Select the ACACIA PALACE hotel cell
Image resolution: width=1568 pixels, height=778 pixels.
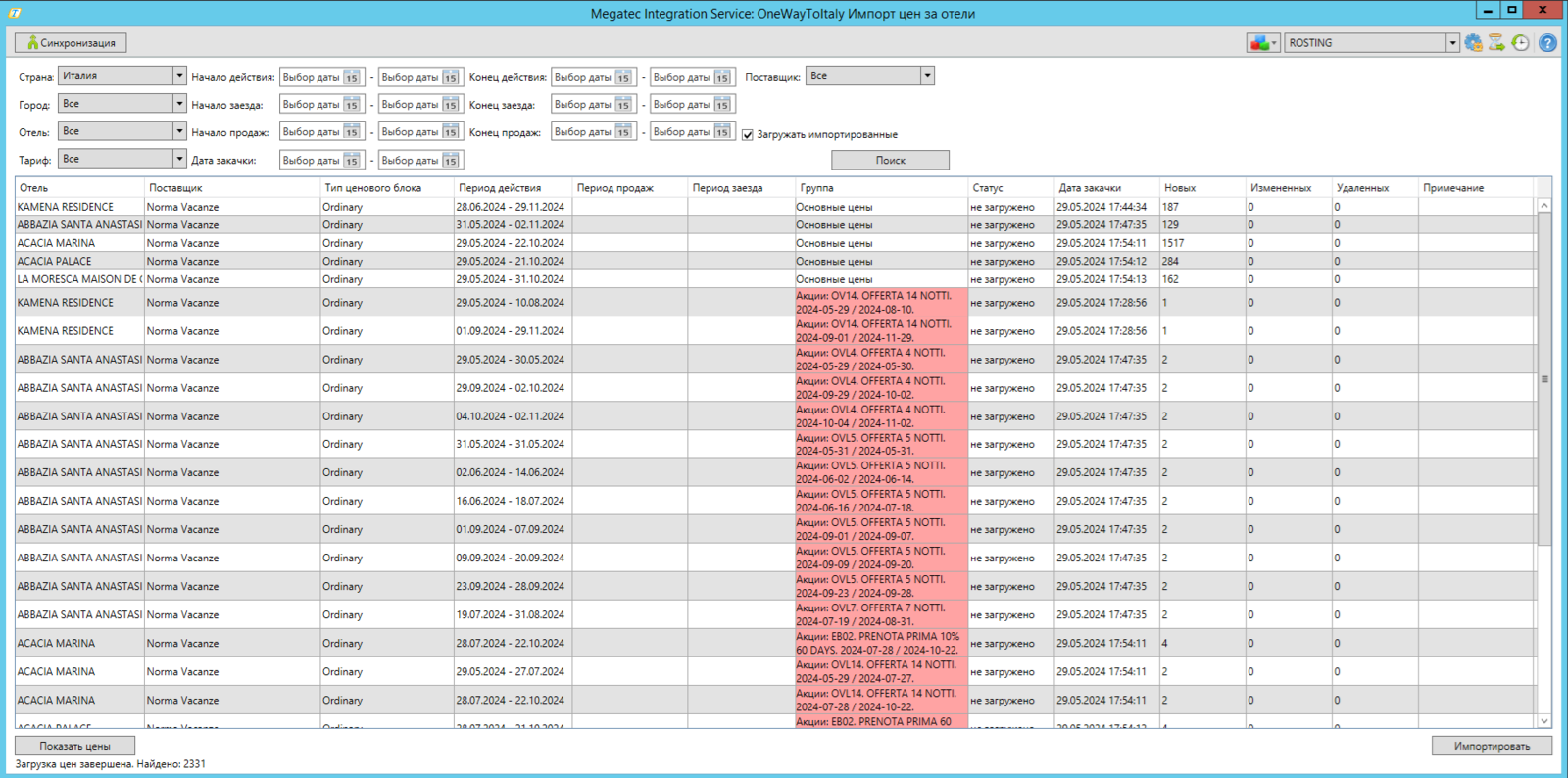pos(79,261)
